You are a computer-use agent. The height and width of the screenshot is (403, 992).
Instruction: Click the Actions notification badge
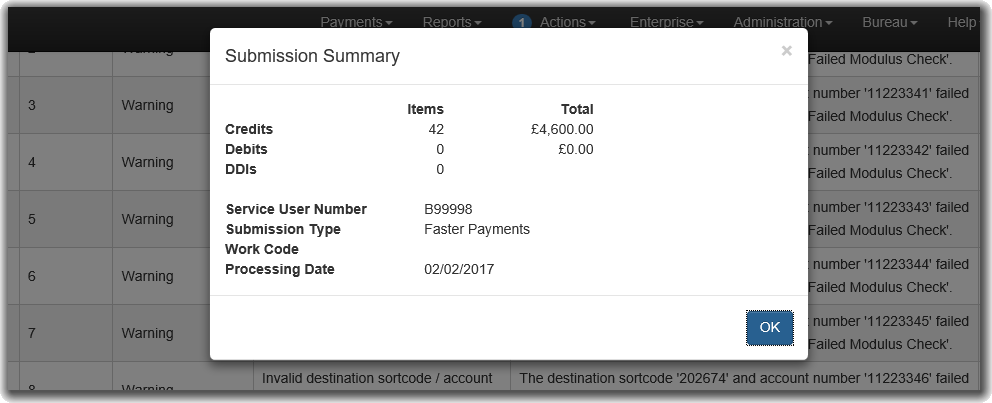(522, 23)
